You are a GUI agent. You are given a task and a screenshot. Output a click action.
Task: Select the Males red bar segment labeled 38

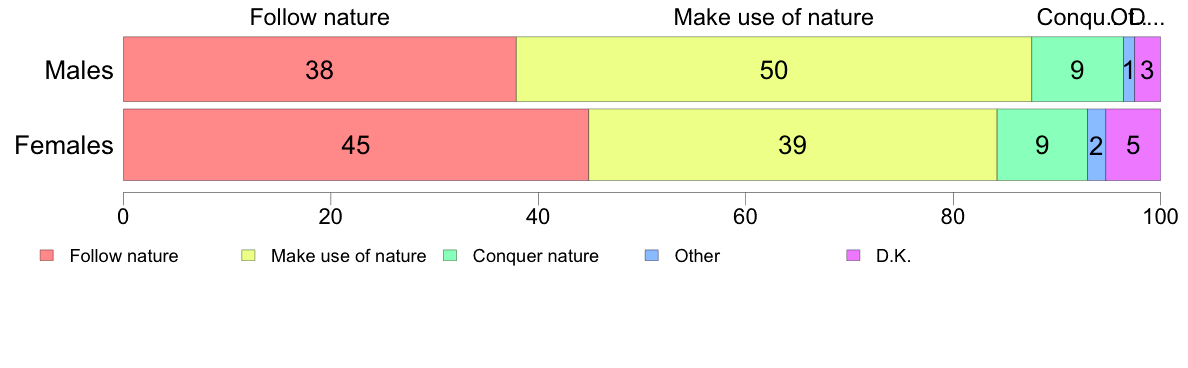click(320, 69)
